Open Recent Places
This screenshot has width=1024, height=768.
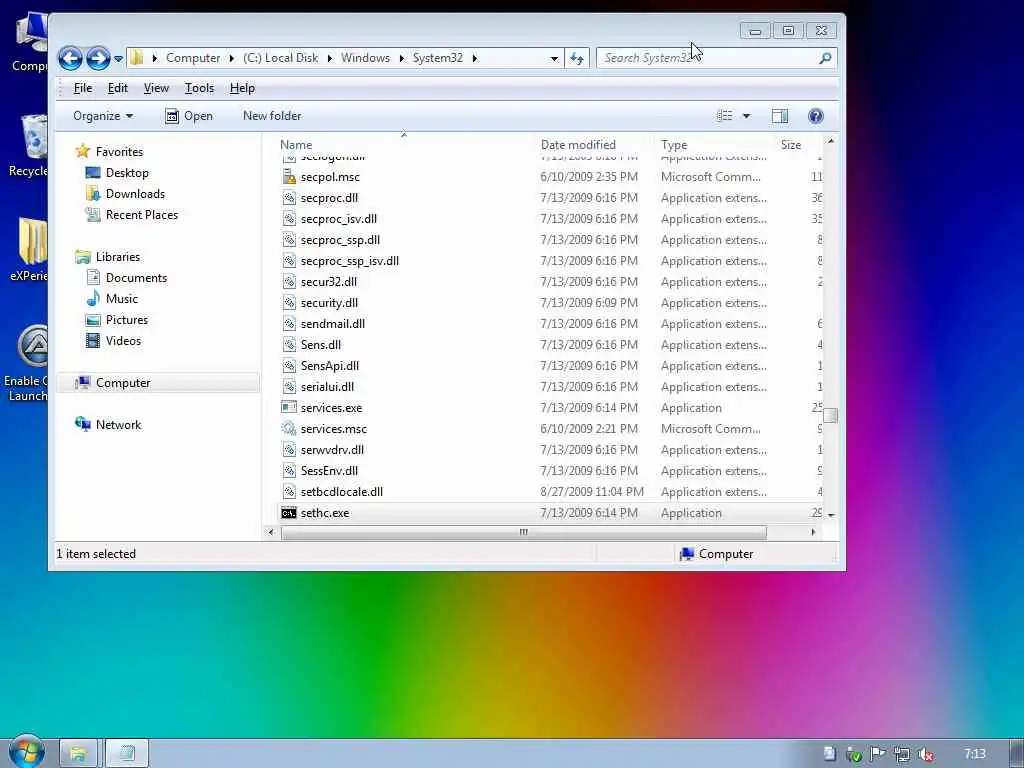[x=142, y=215]
